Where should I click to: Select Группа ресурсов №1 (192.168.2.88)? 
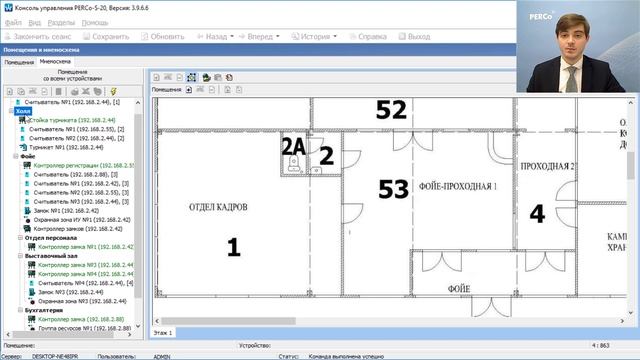[84, 328]
